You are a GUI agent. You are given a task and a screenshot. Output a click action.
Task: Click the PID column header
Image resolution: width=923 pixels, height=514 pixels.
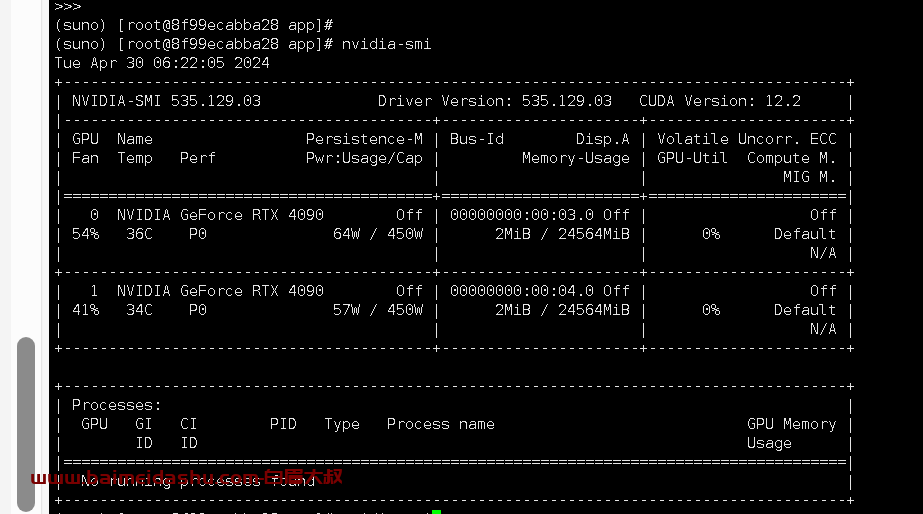[283, 425]
